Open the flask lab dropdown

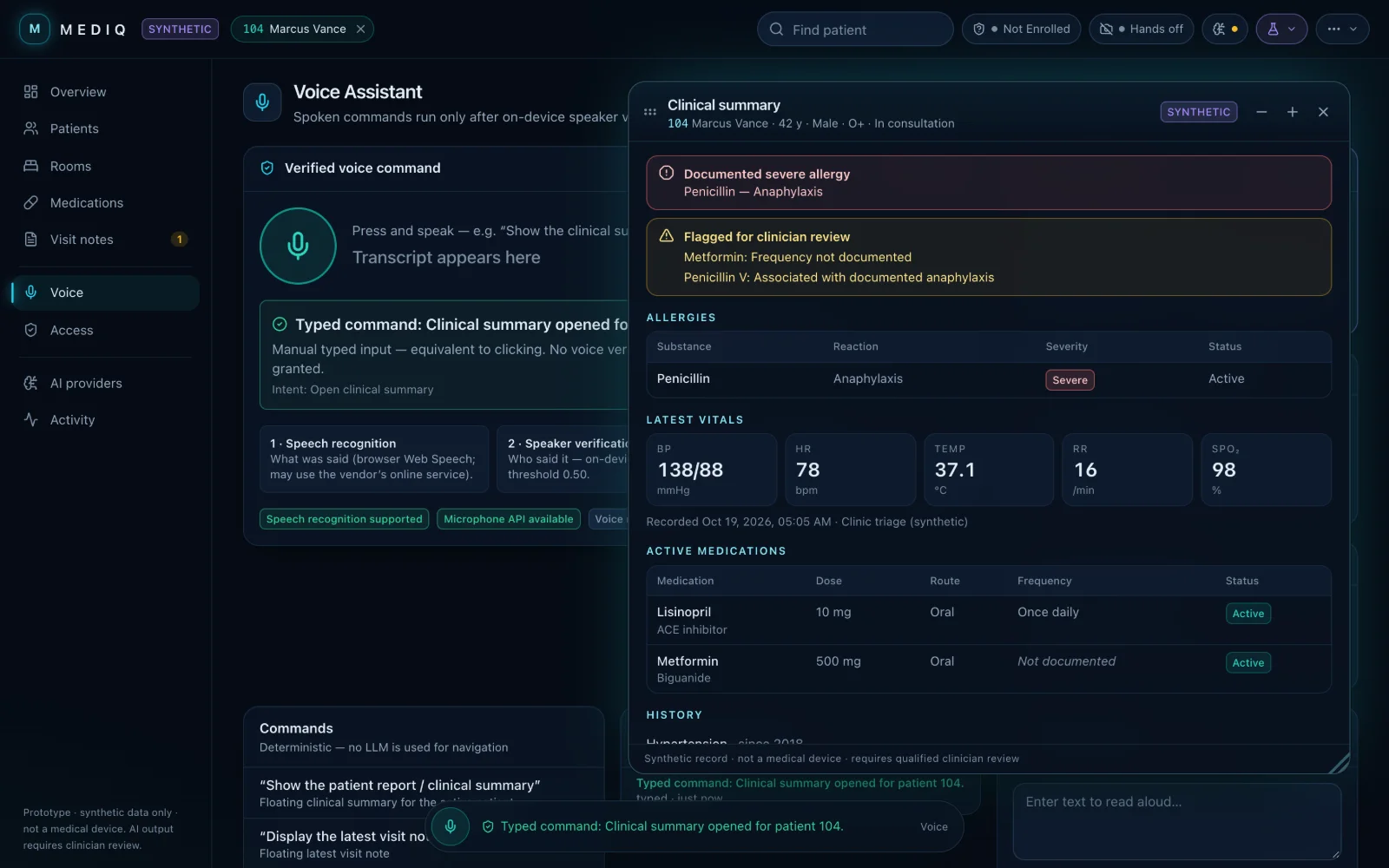tap(1281, 29)
